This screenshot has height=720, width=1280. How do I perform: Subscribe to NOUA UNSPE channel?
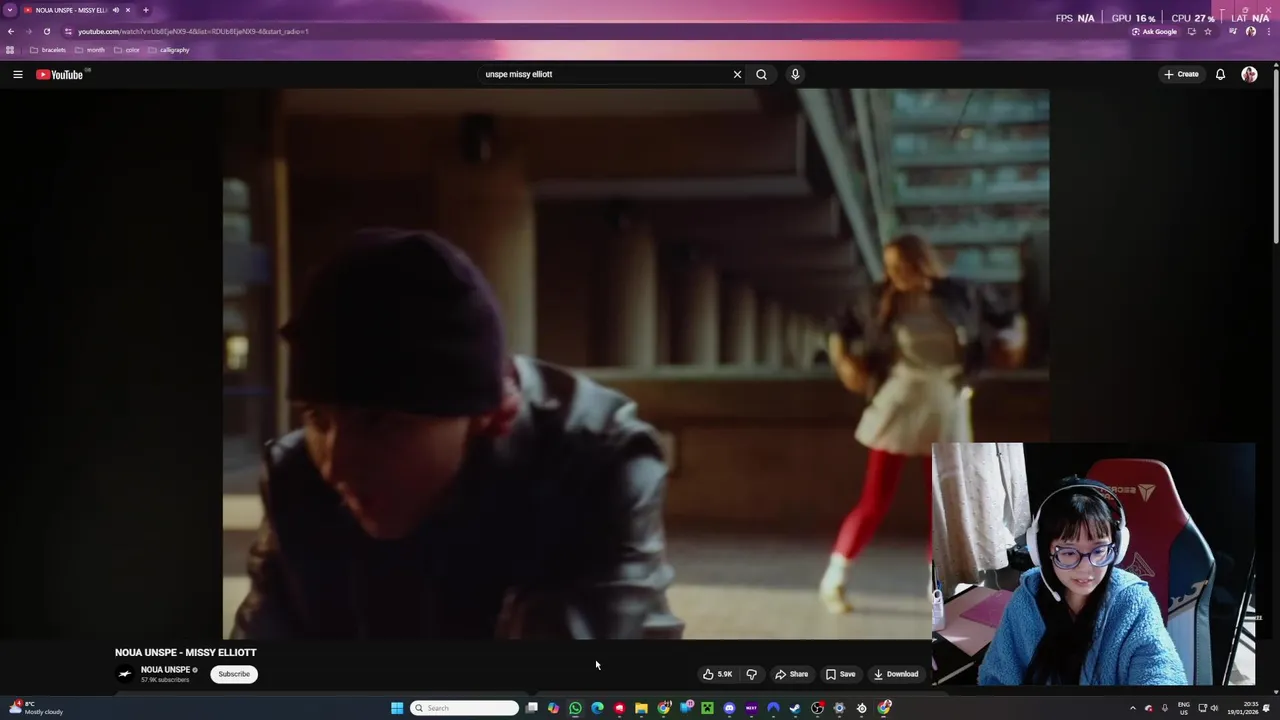234,674
